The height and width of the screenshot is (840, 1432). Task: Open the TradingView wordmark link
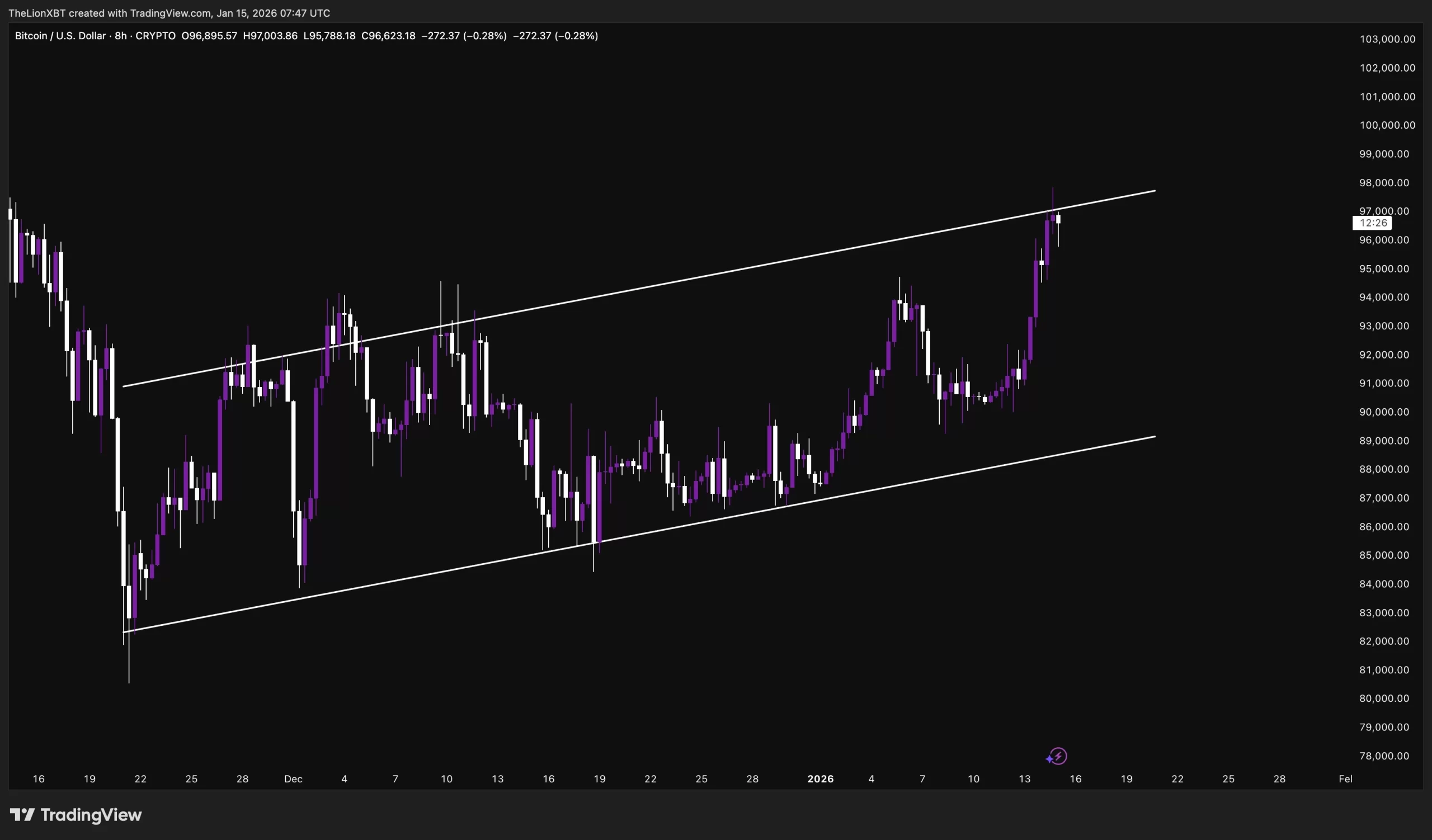click(x=91, y=815)
